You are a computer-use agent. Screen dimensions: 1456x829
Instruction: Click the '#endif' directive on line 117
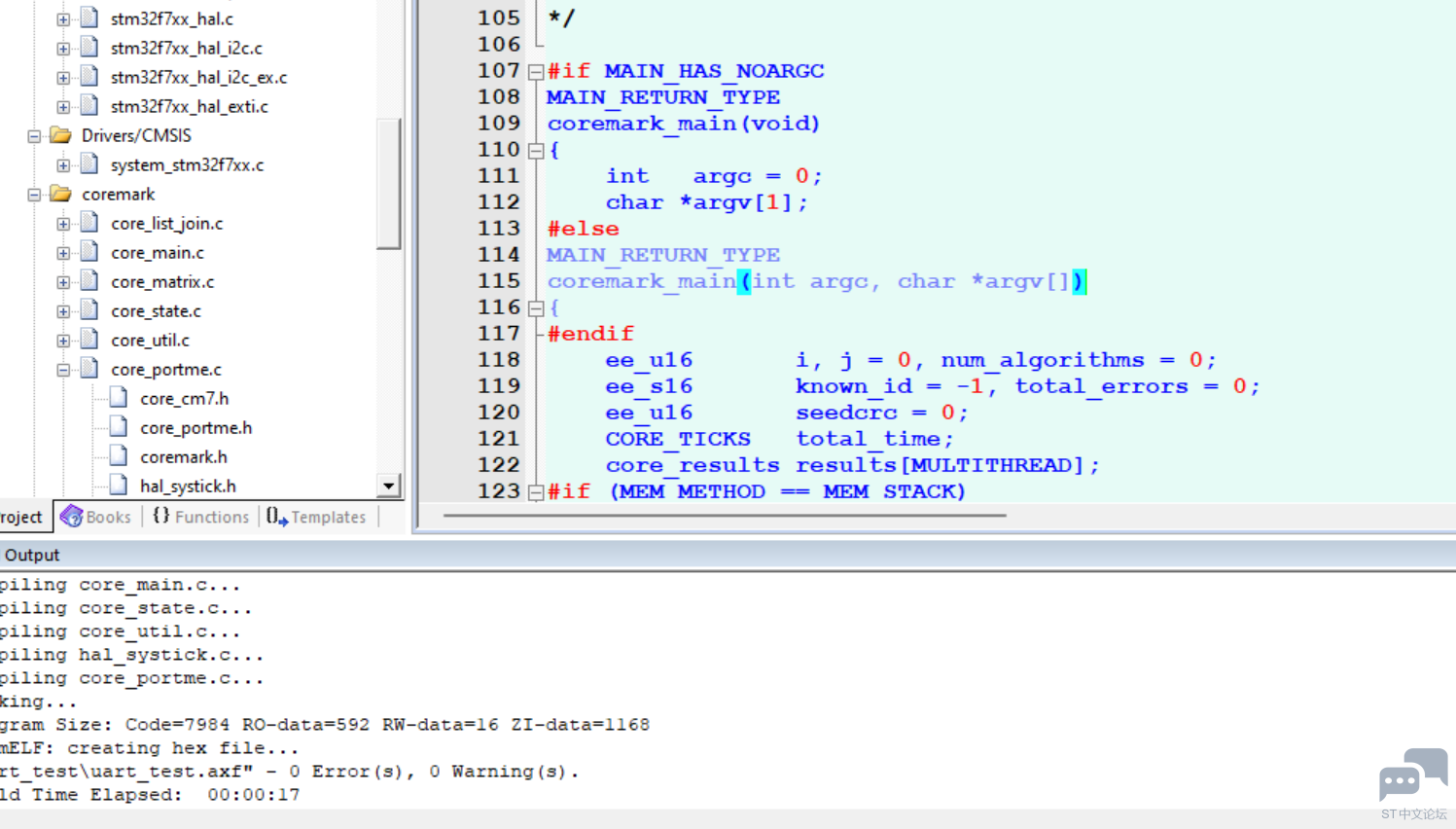tap(590, 334)
